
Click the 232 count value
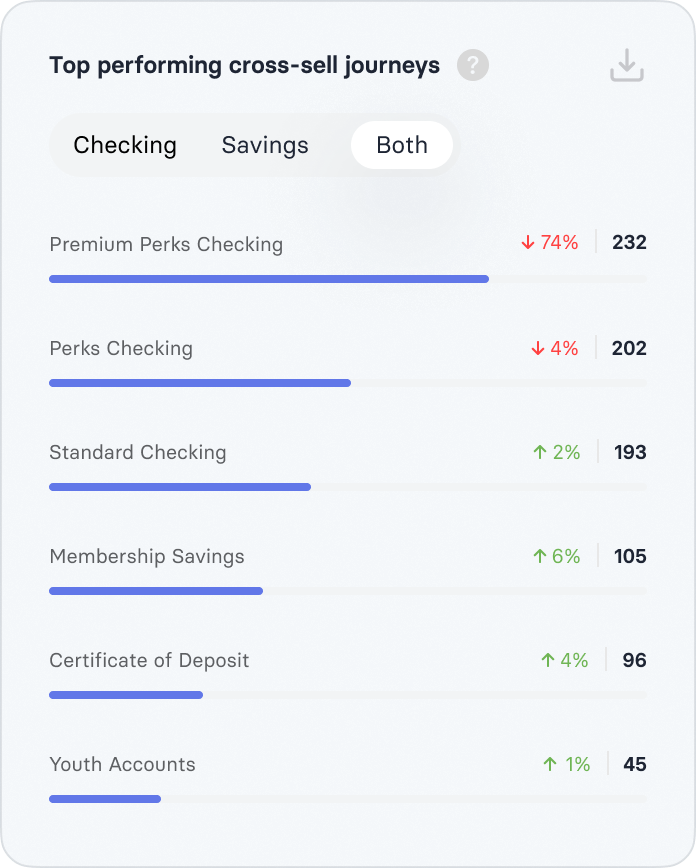point(630,243)
